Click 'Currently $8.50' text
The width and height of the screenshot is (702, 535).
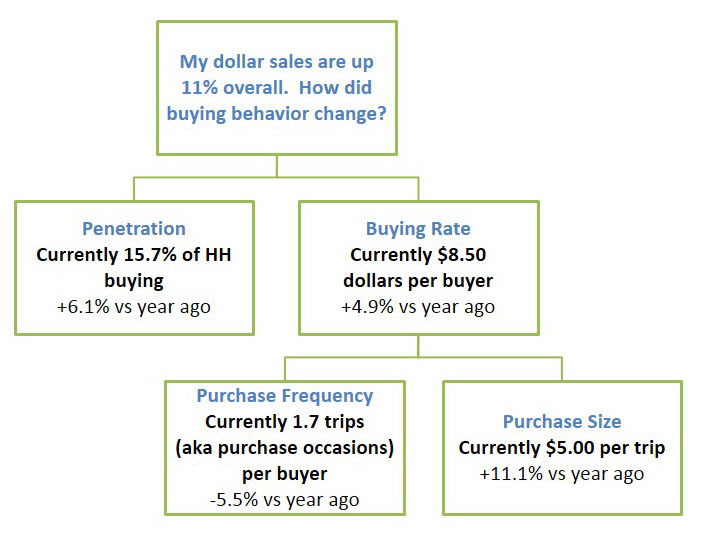418,255
